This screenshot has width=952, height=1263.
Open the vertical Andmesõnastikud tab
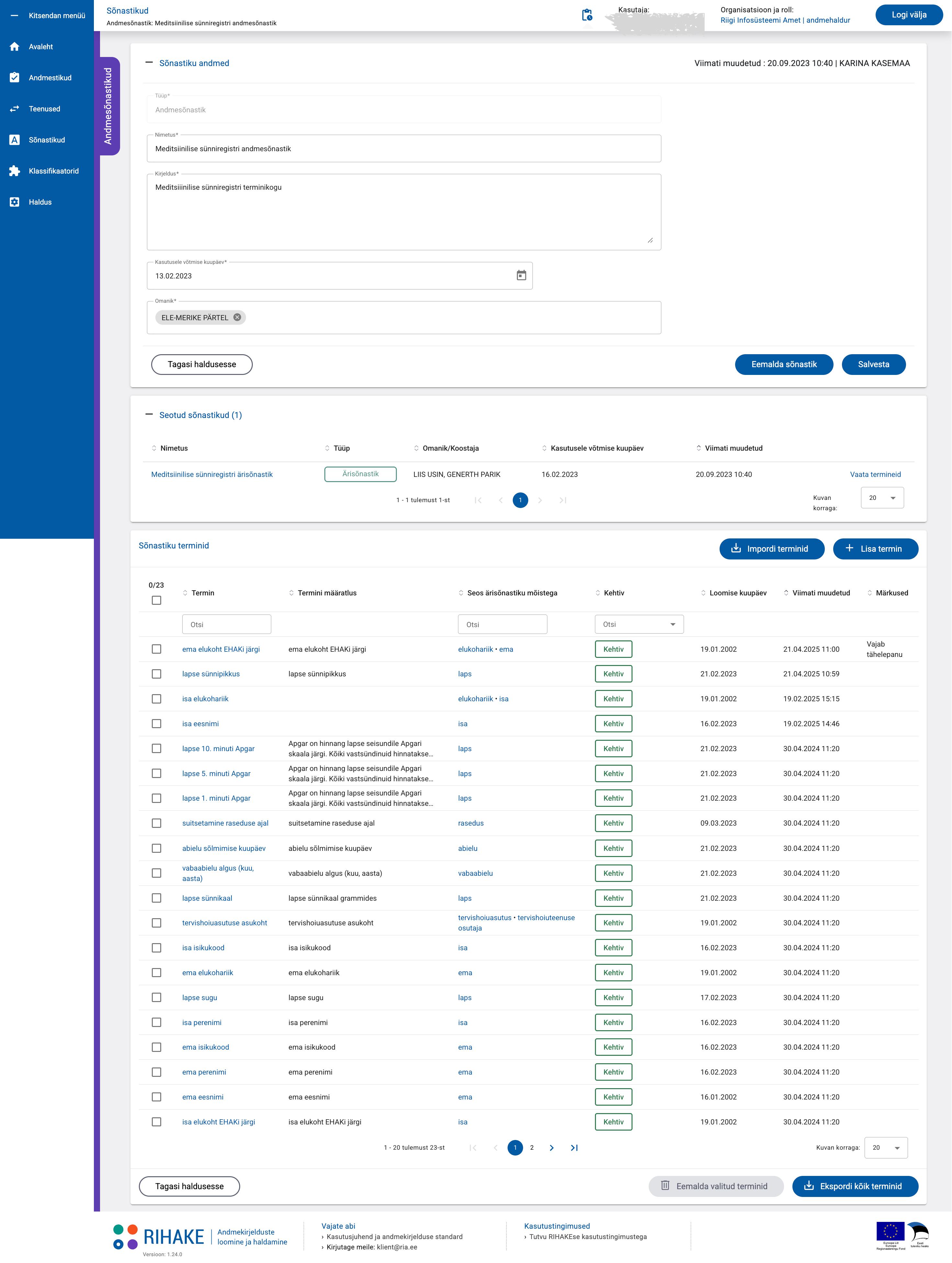coord(107,106)
